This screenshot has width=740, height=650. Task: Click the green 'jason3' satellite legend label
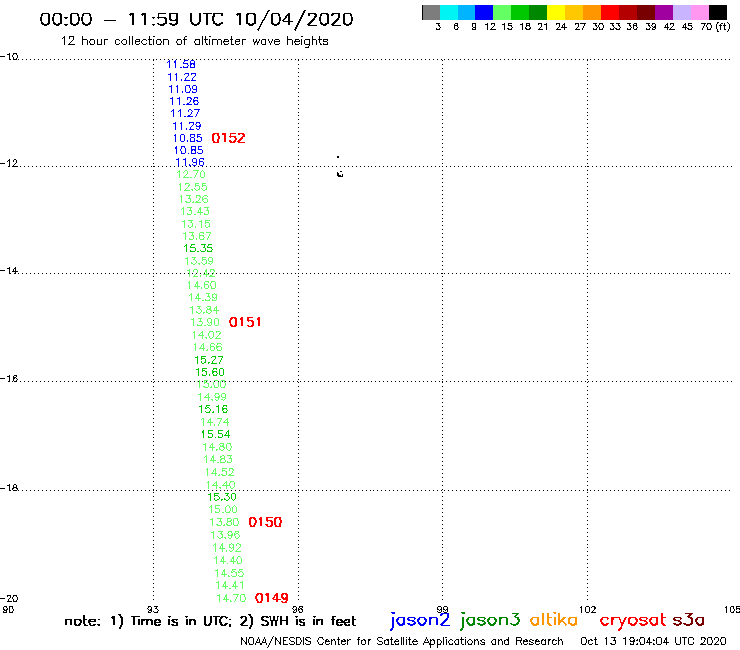[x=490, y=620]
